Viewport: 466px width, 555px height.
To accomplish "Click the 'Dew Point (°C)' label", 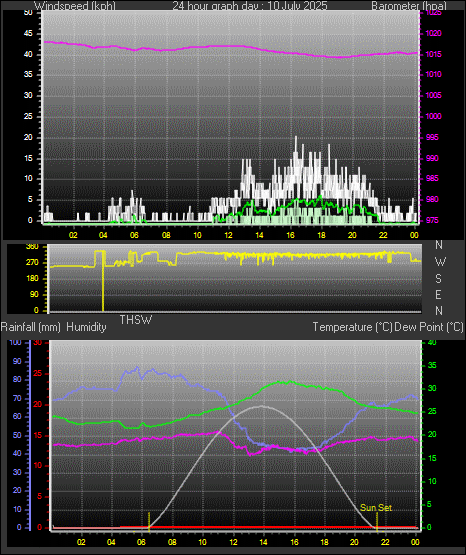I will pyautogui.click(x=429, y=327).
